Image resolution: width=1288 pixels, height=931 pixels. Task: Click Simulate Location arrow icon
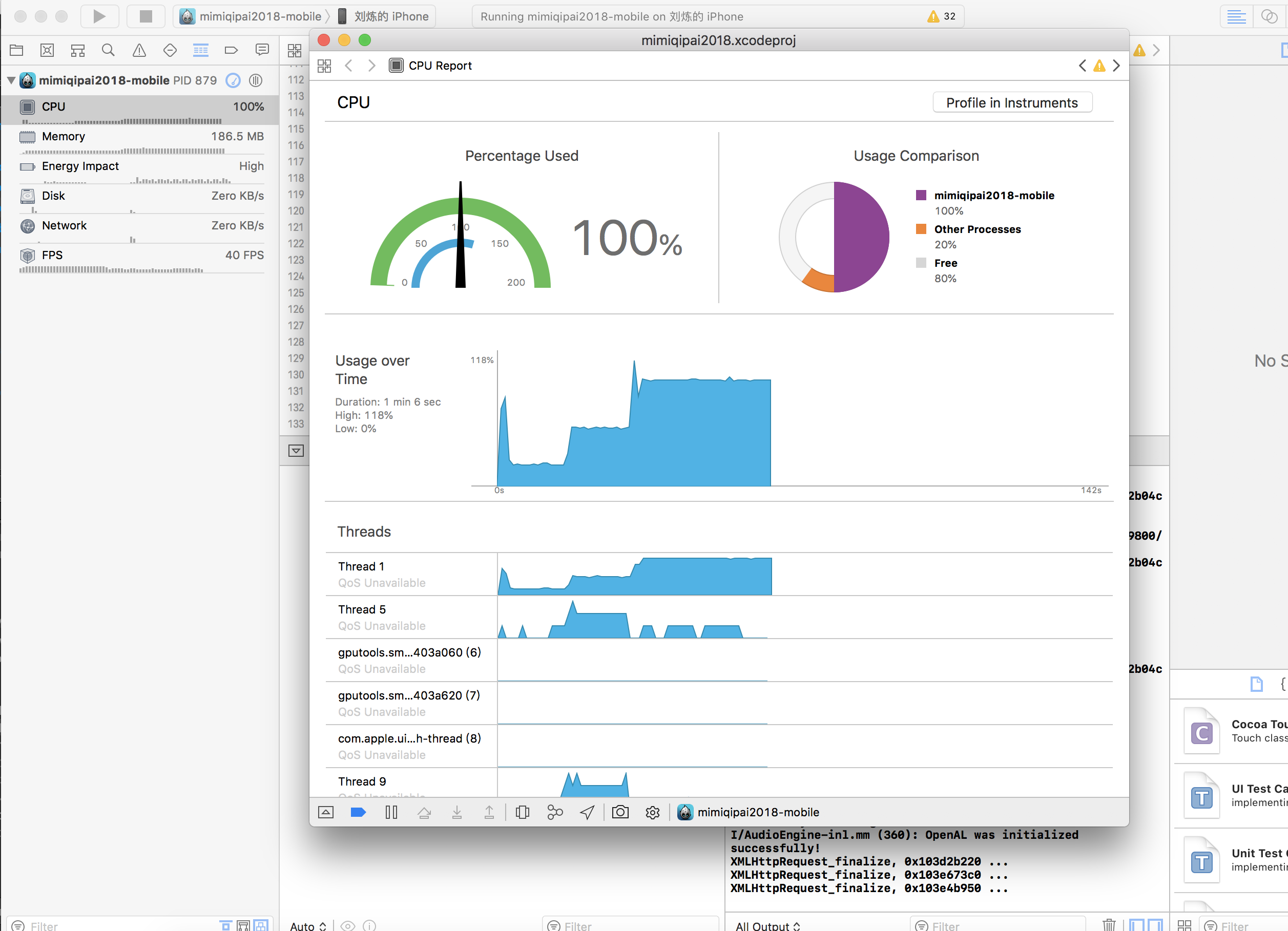point(587,812)
